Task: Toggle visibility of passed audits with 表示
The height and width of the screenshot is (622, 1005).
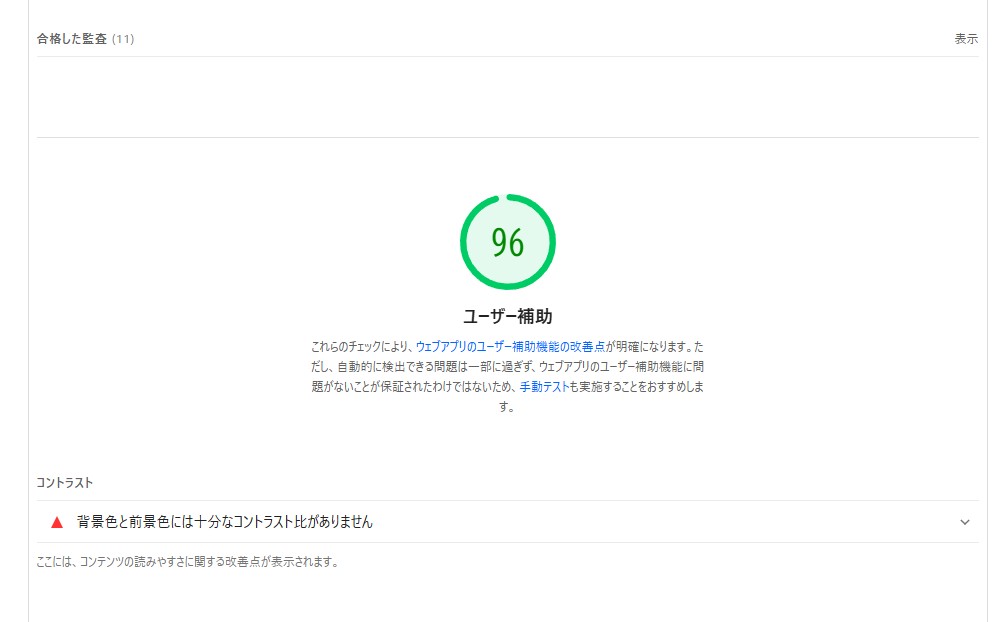Action: (965, 38)
